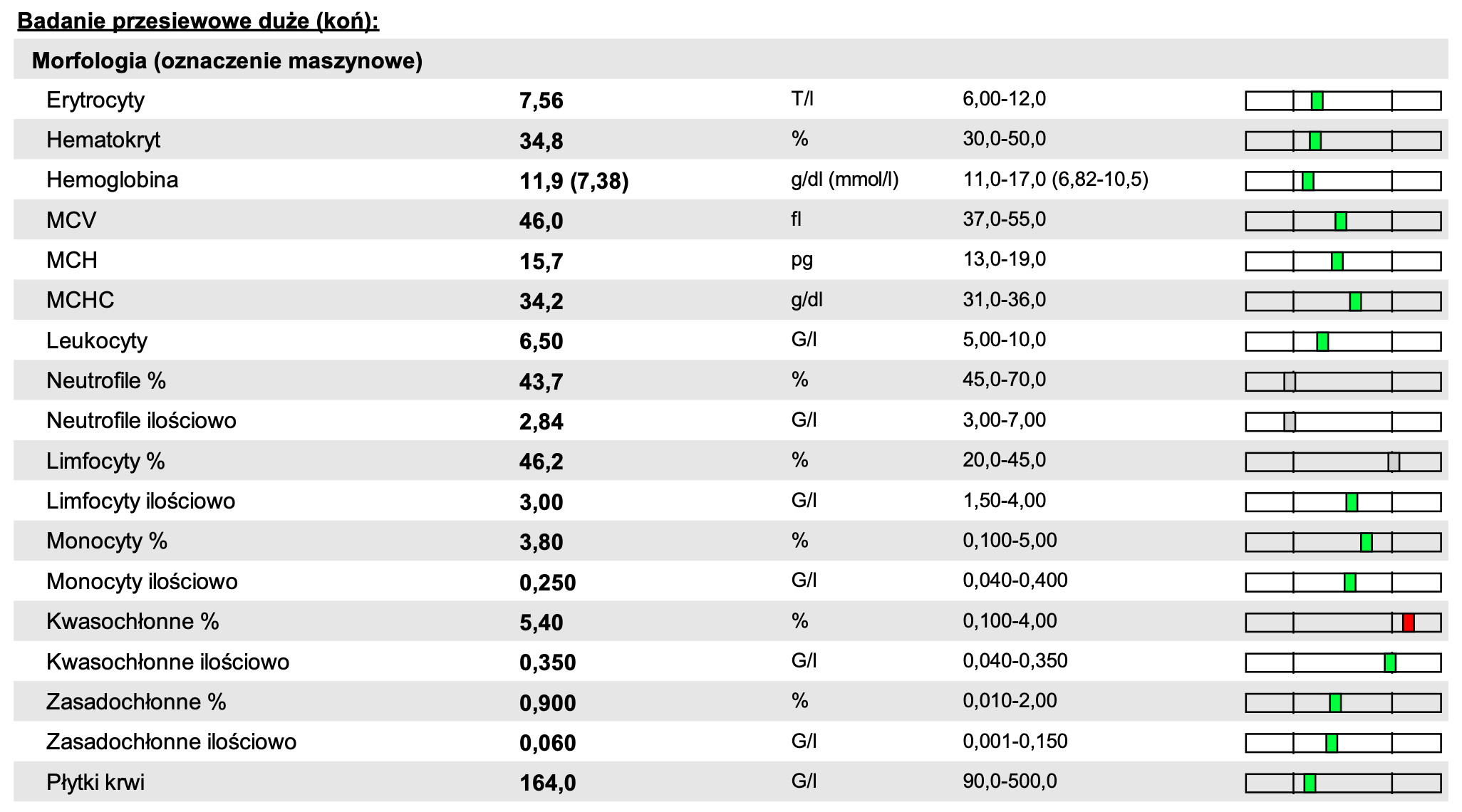
Task: Click the green marker on Płytki krwi bar
Action: click(1310, 784)
